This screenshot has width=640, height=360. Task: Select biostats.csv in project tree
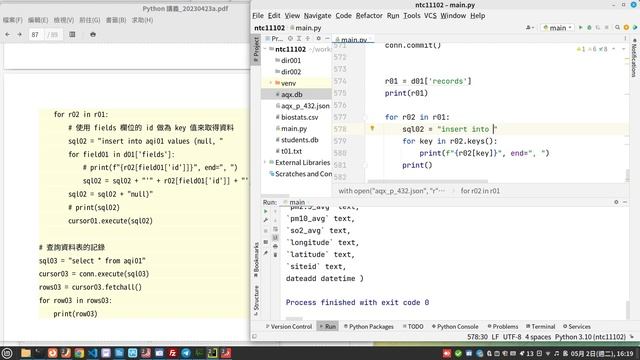point(299,117)
